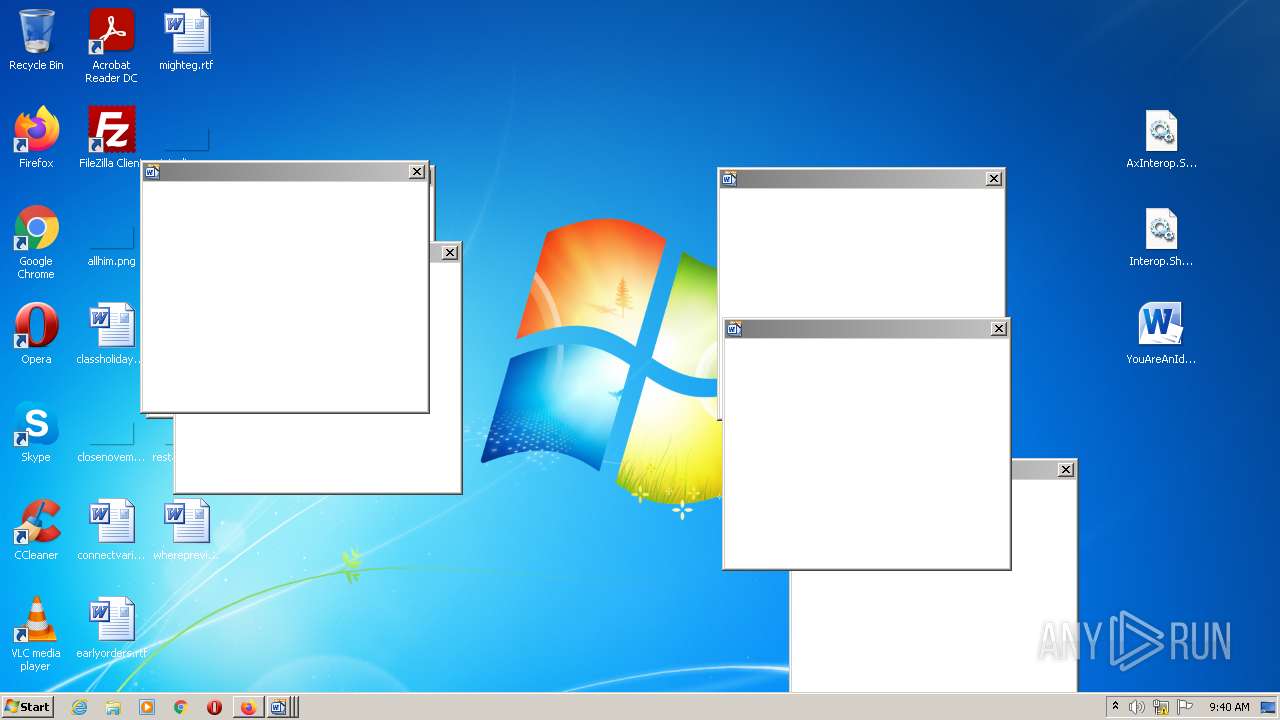Select the connectvari document icon
Image resolution: width=1280 pixels, height=720 pixels.
(111, 530)
